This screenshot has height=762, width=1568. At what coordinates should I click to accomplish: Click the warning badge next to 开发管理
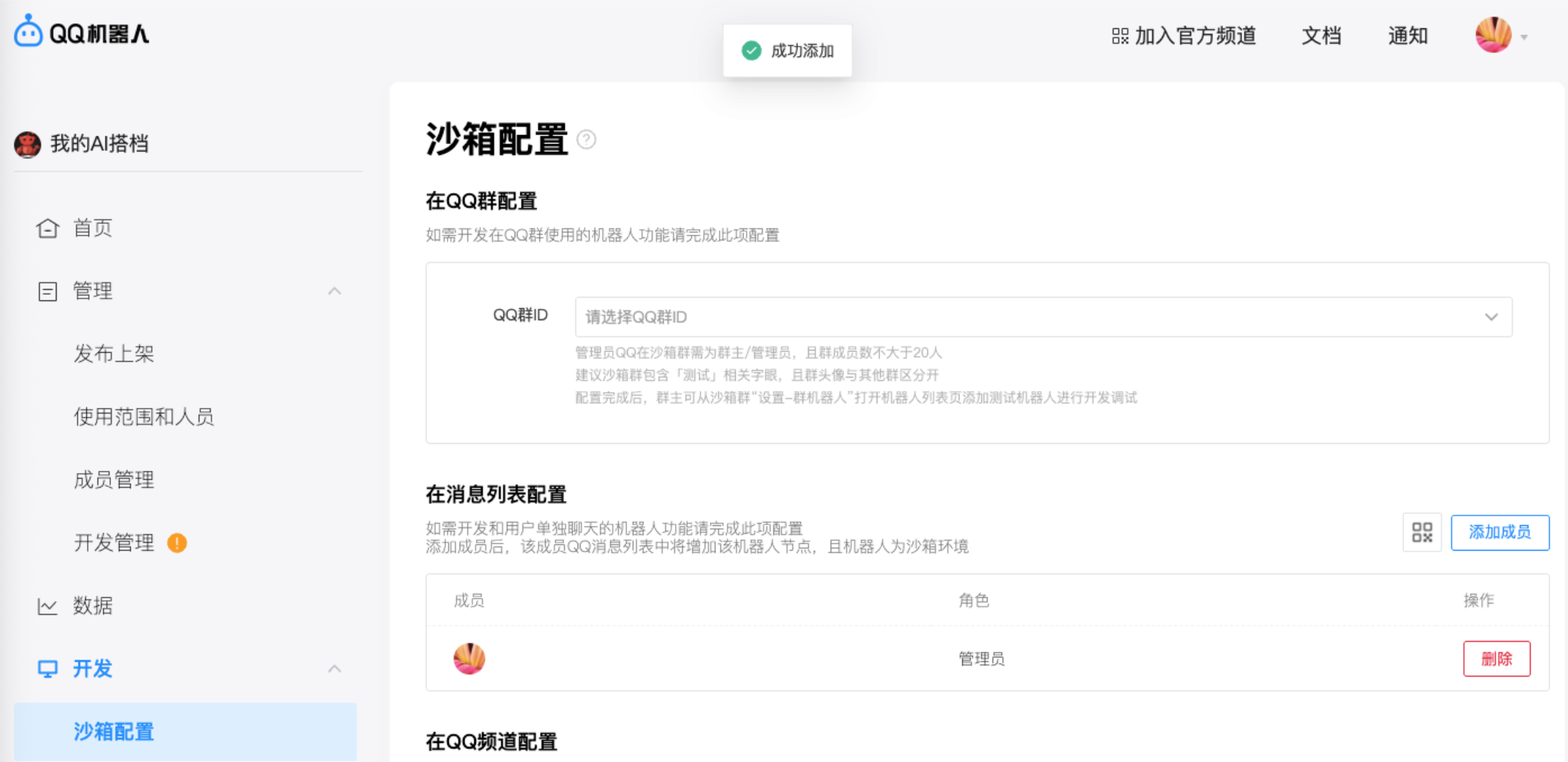point(178,543)
